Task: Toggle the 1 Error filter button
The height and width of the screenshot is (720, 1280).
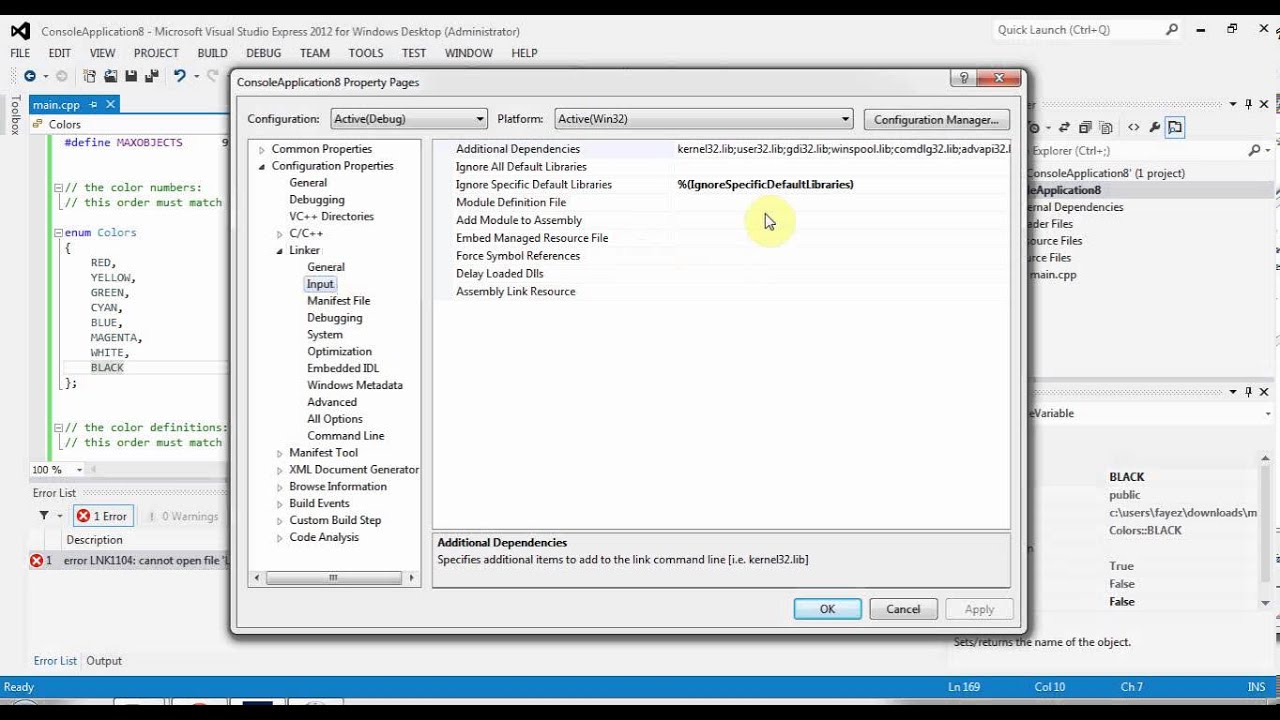Action: [x=104, y=516]
